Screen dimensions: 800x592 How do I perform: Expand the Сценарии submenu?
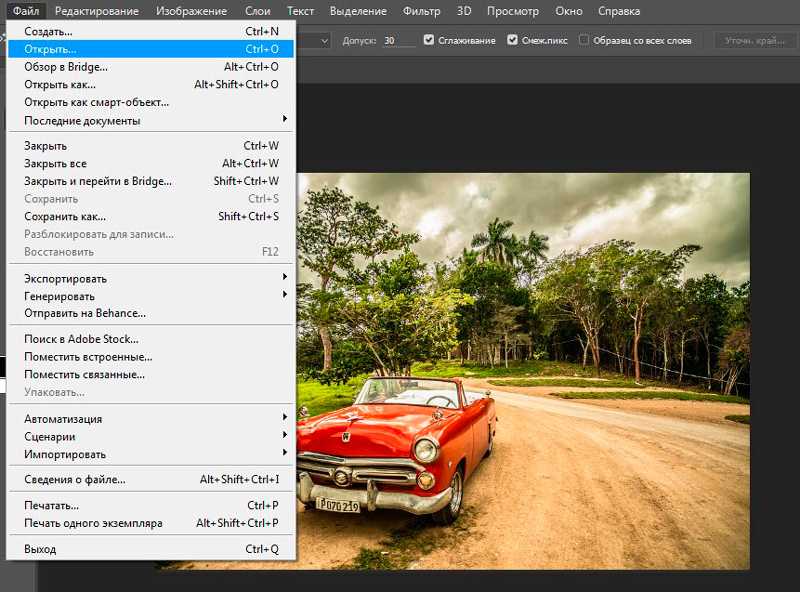(151, 437)
